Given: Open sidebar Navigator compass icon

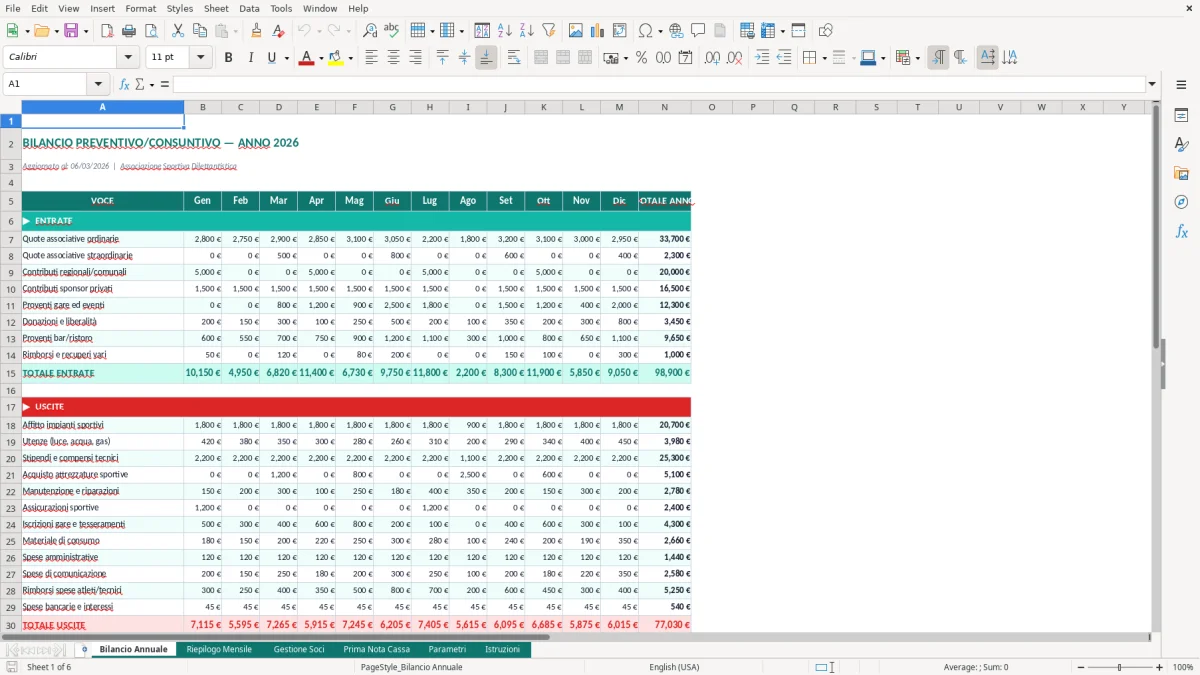Looking at the screenshot, I should (1181, 202).
